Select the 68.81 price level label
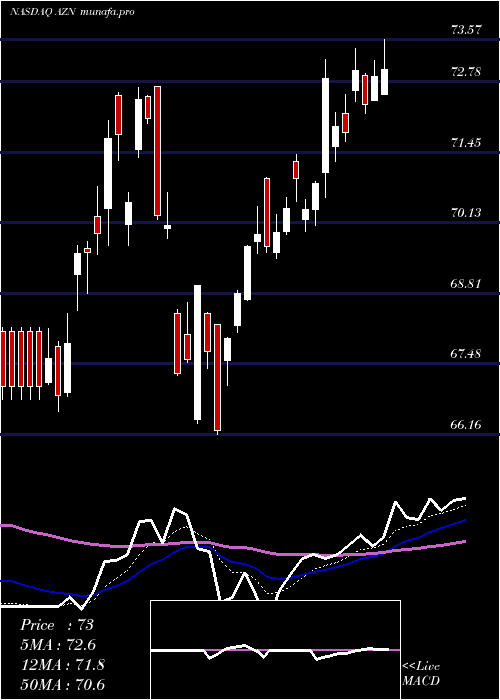This screenshot has height=700, width=500. [466, 283]
